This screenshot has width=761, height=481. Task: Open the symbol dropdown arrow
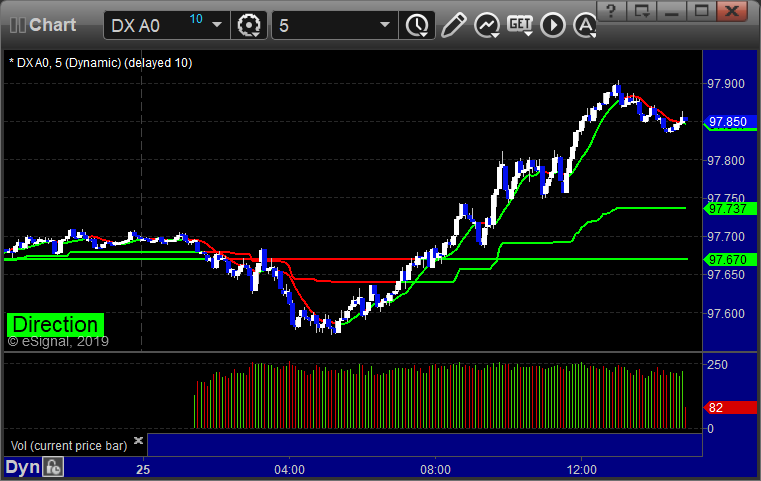[217, 25]
